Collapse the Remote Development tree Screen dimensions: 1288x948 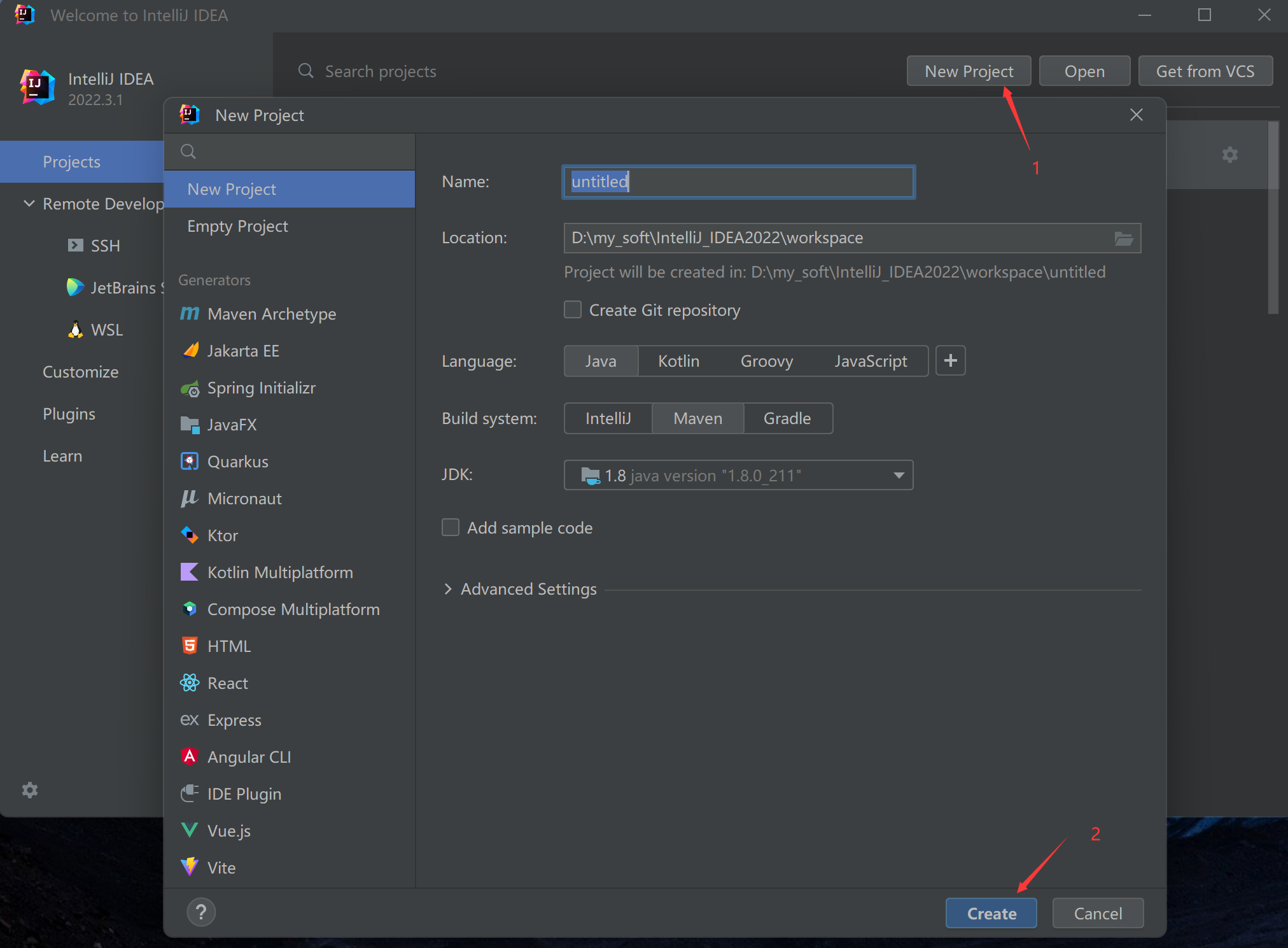tap(29, 204)
